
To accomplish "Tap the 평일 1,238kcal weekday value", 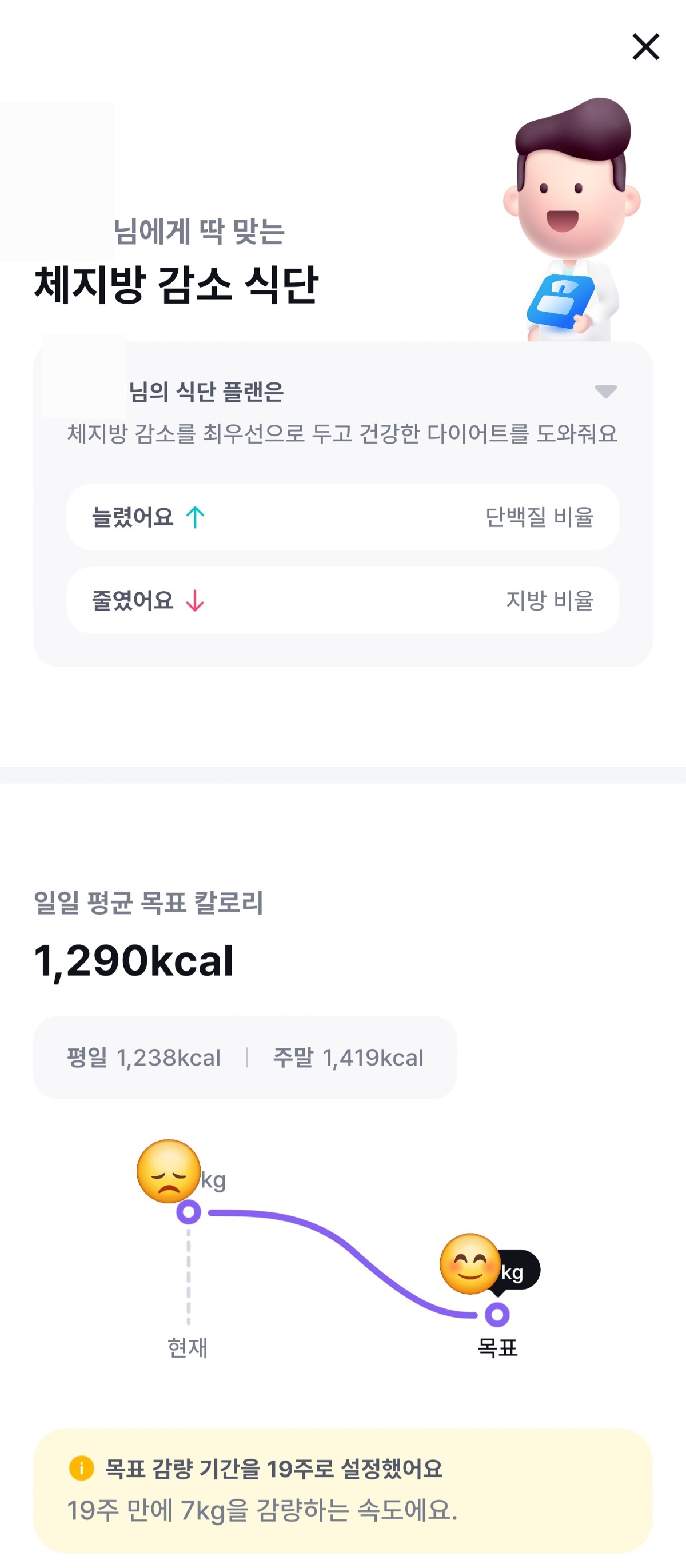I will (x=143, y=1058).
